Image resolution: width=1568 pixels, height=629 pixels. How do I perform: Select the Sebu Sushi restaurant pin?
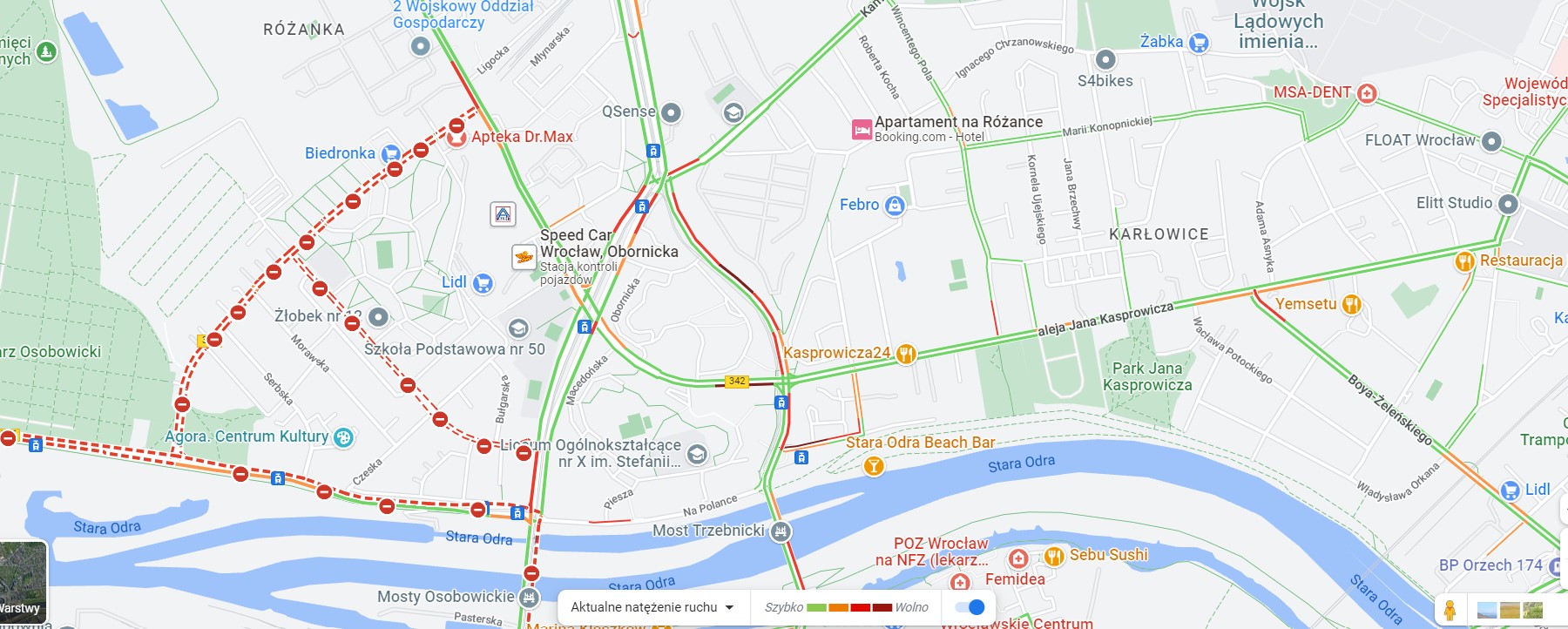[1054, 556]
